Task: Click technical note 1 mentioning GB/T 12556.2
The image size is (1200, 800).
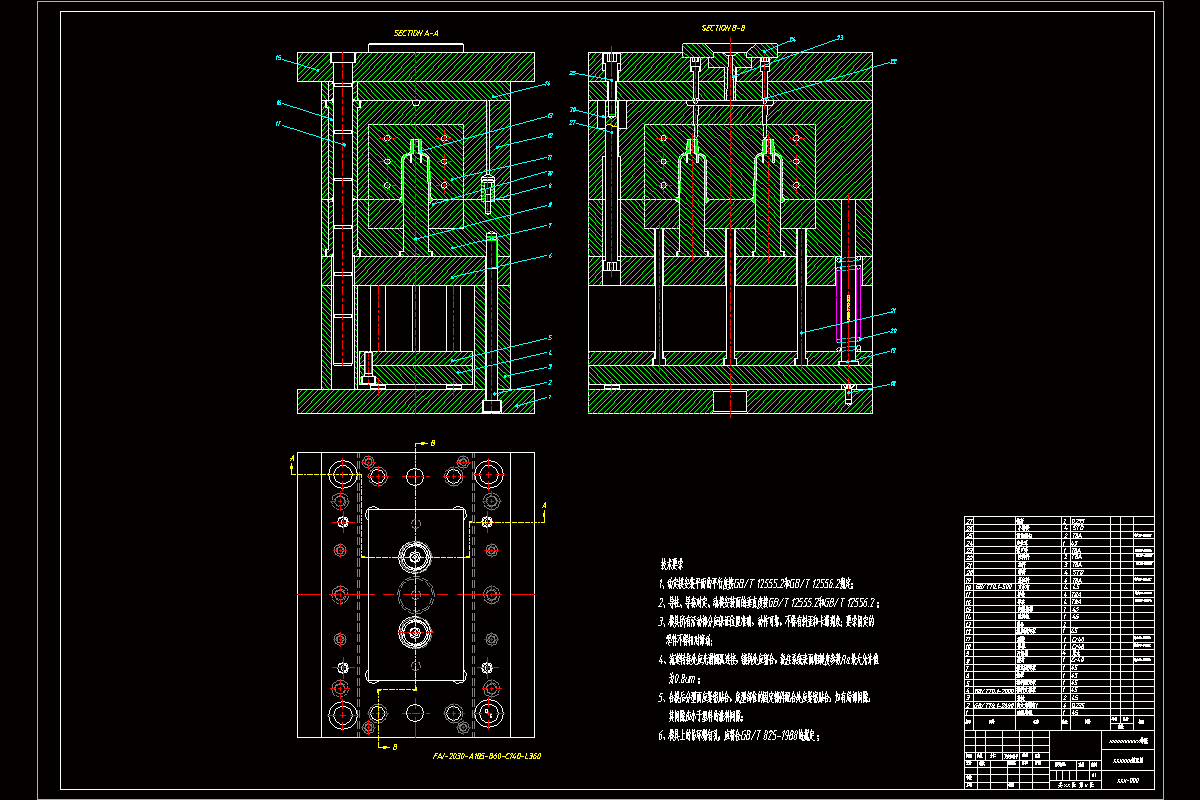Action: (756, 582)
